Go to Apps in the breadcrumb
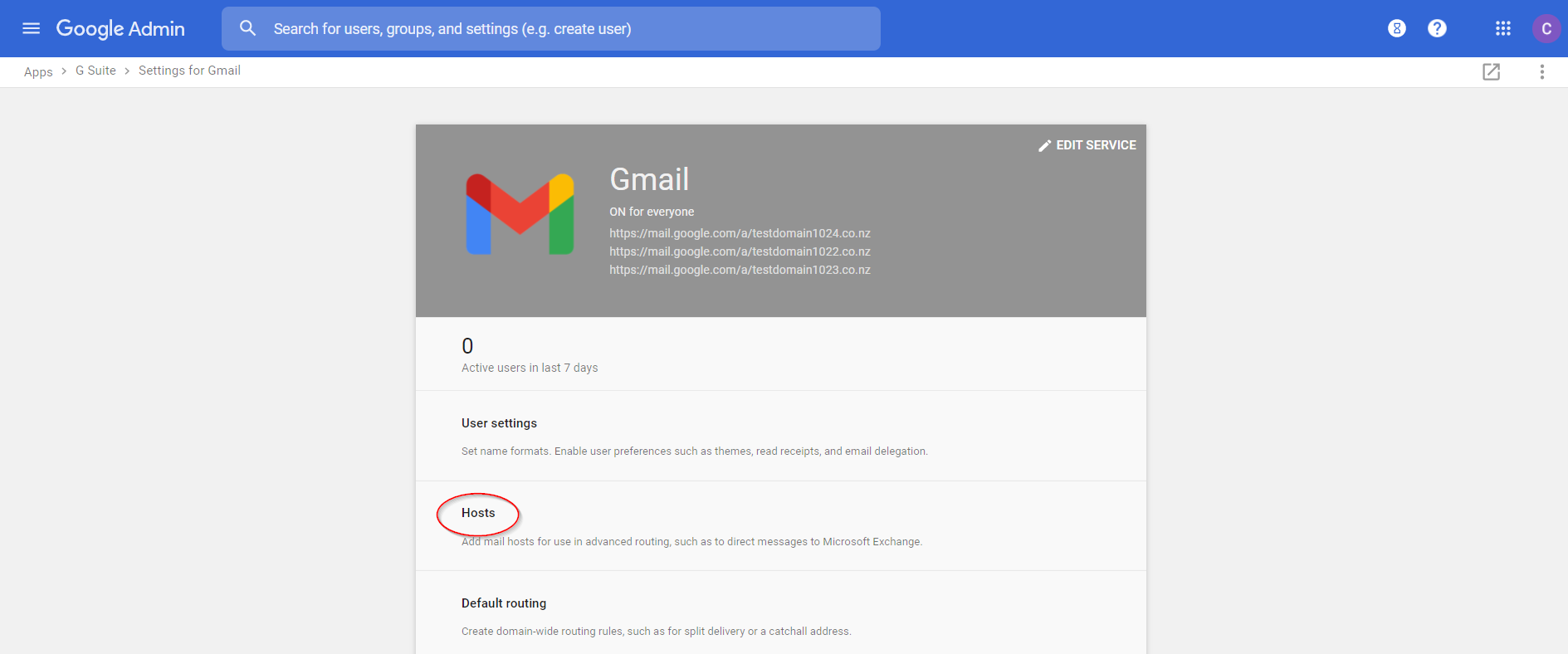The width and height of the screenshot is (1568, 654). (38, 71)
